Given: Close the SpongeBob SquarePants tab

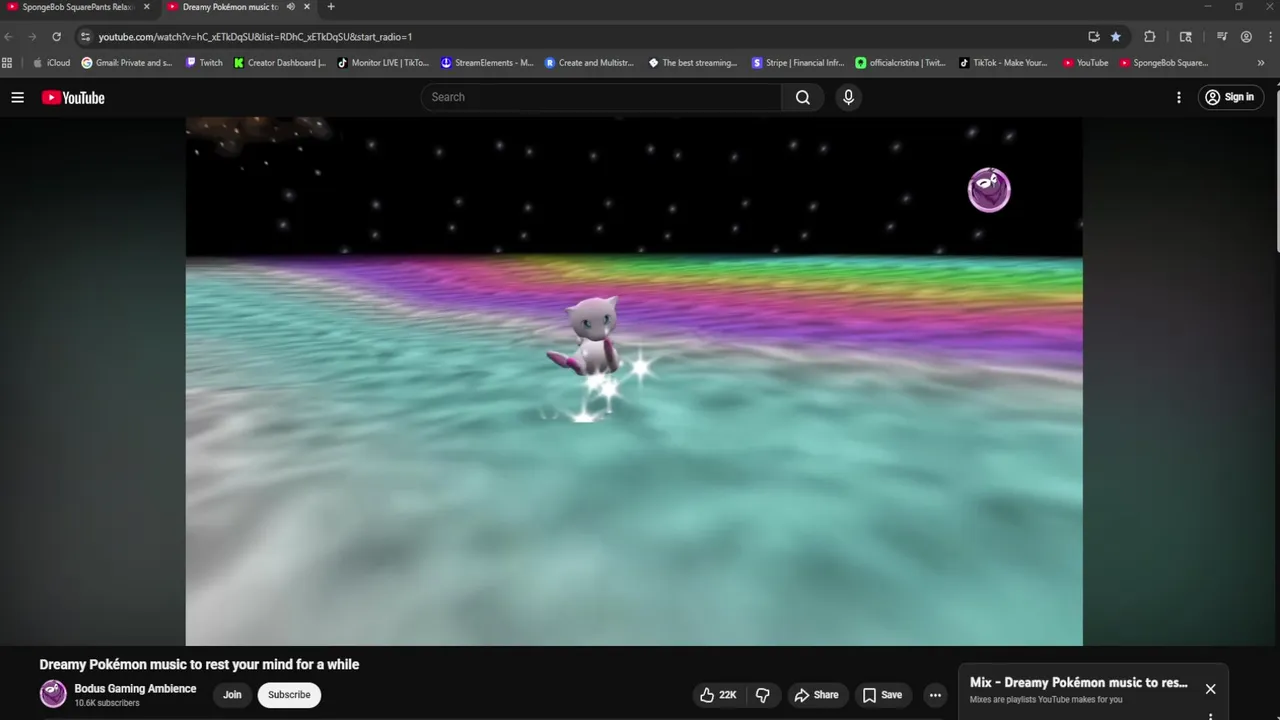Looking at the screenshot, I should (x=146, y=7).
